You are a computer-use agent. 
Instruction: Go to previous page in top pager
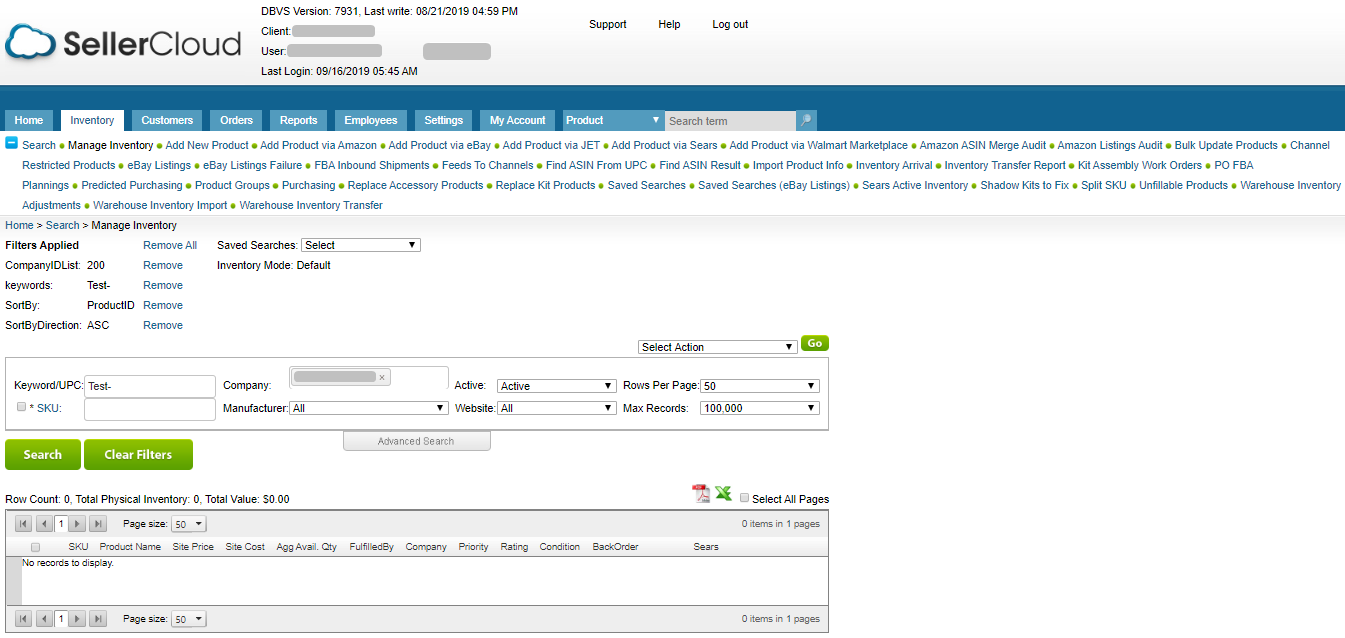tap(44, 523)
